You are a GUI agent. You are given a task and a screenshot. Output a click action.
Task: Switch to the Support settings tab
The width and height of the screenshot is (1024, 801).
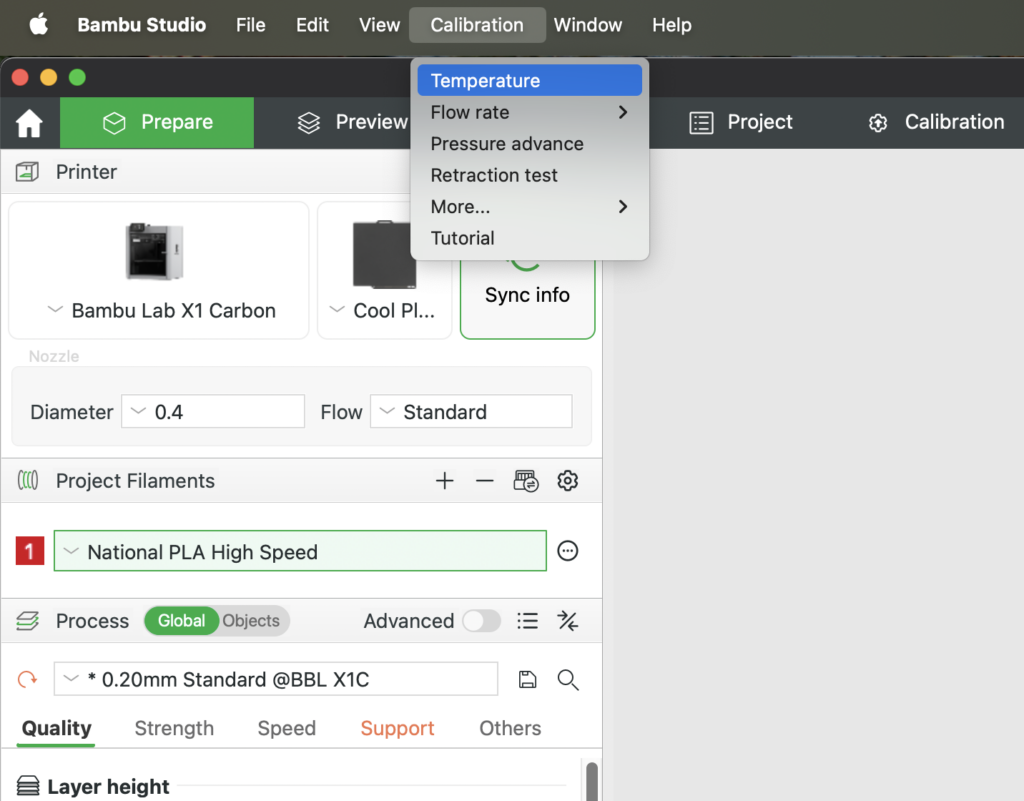(397, 728)
